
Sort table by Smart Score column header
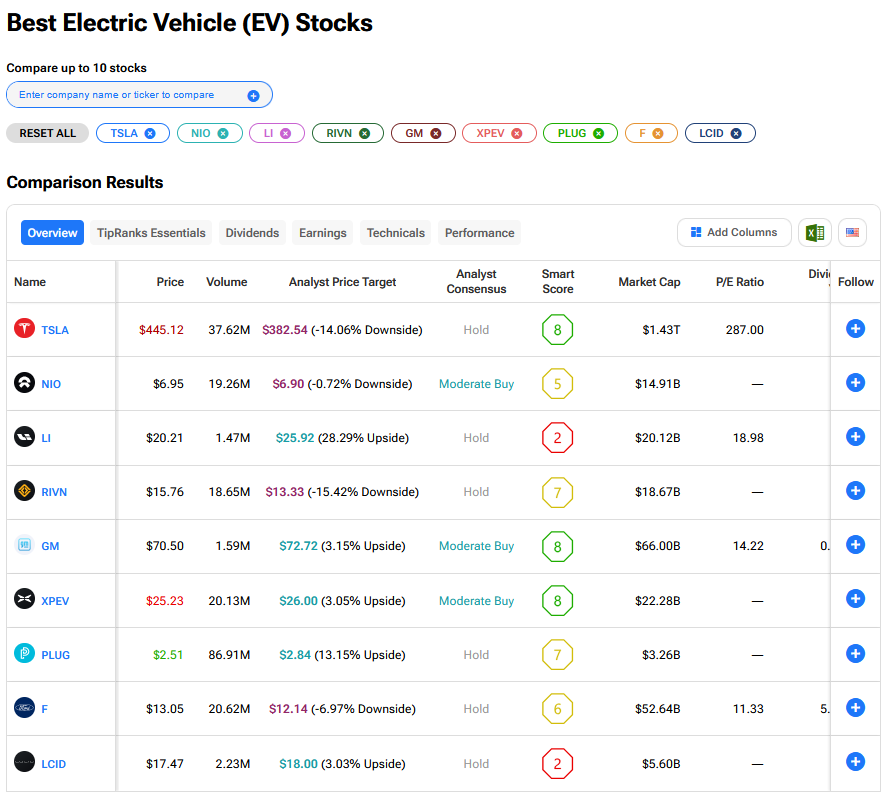(x=557, y=282)
